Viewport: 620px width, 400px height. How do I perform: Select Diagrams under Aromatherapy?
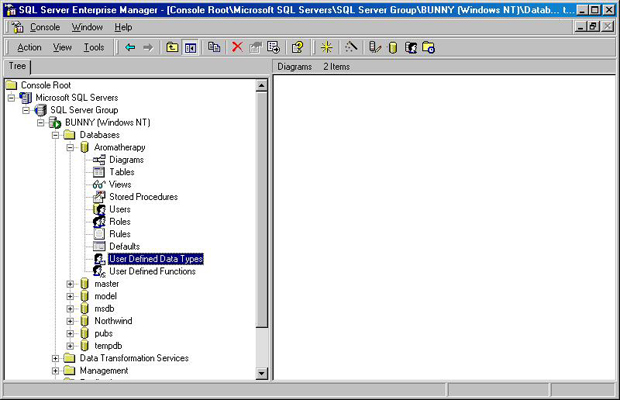coord(126,160)
